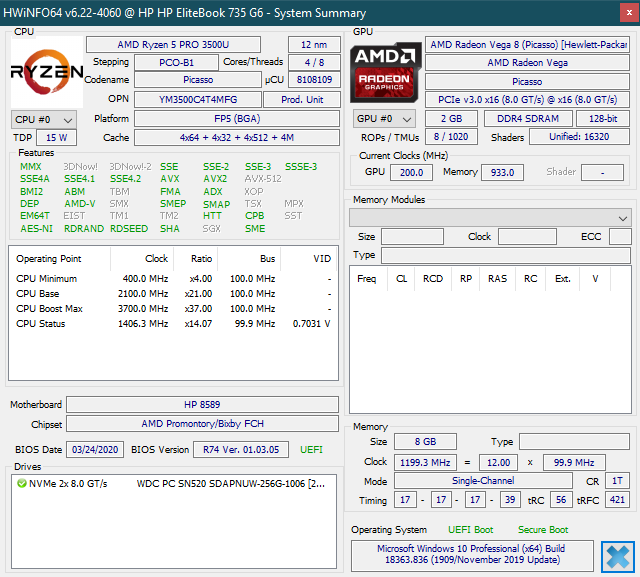
Task: Click the UEFI Boot label
Action: click(470, 530)
